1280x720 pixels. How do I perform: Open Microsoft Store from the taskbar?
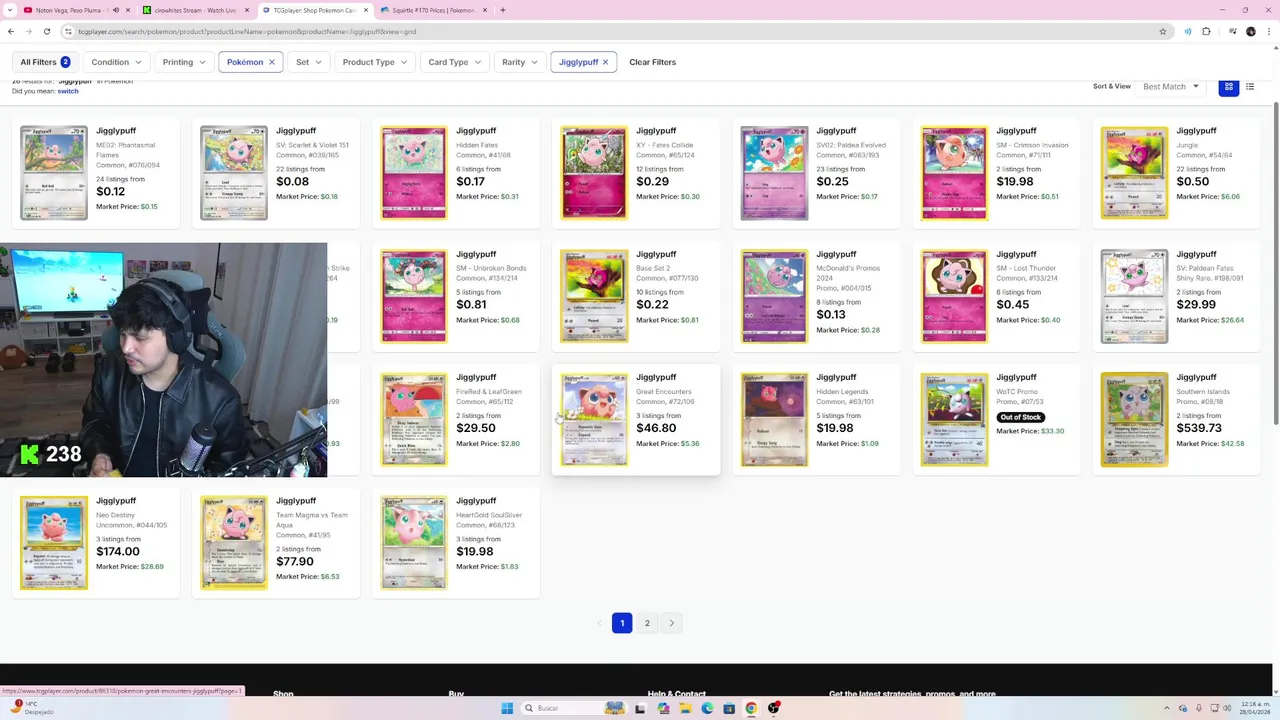click(x=729, y=708)
